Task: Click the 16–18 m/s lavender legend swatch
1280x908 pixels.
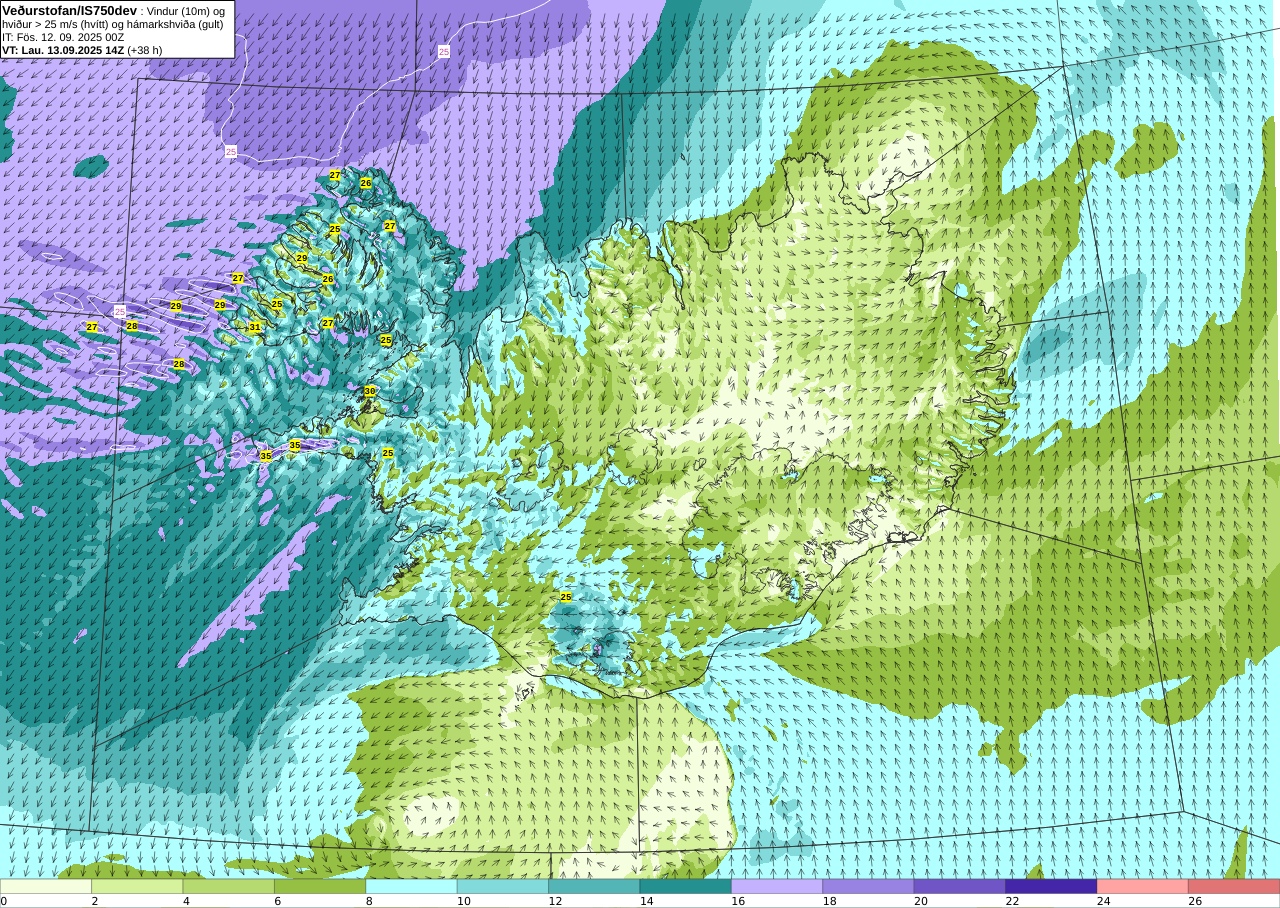Action: [x=777, y=886]
